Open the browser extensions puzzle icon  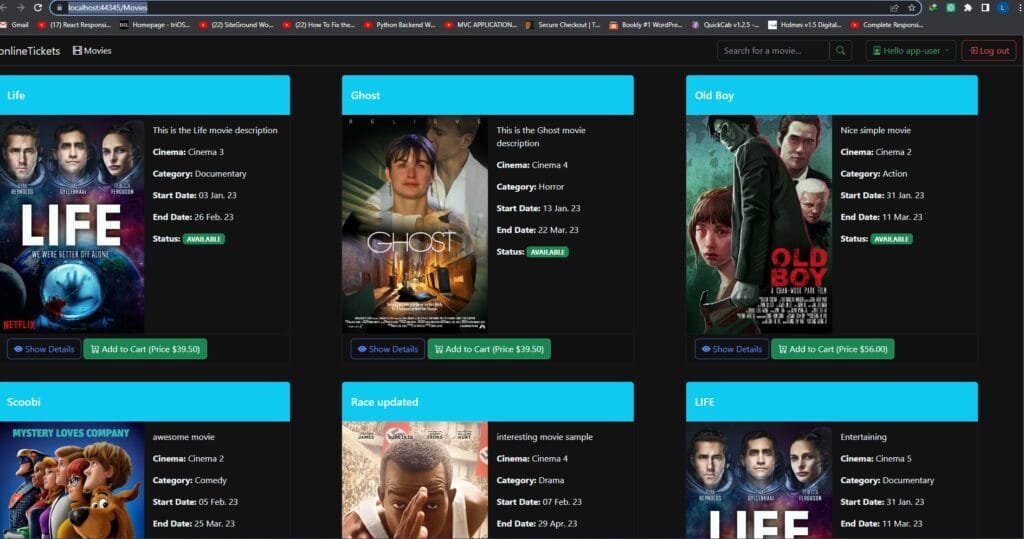(967, 7)
